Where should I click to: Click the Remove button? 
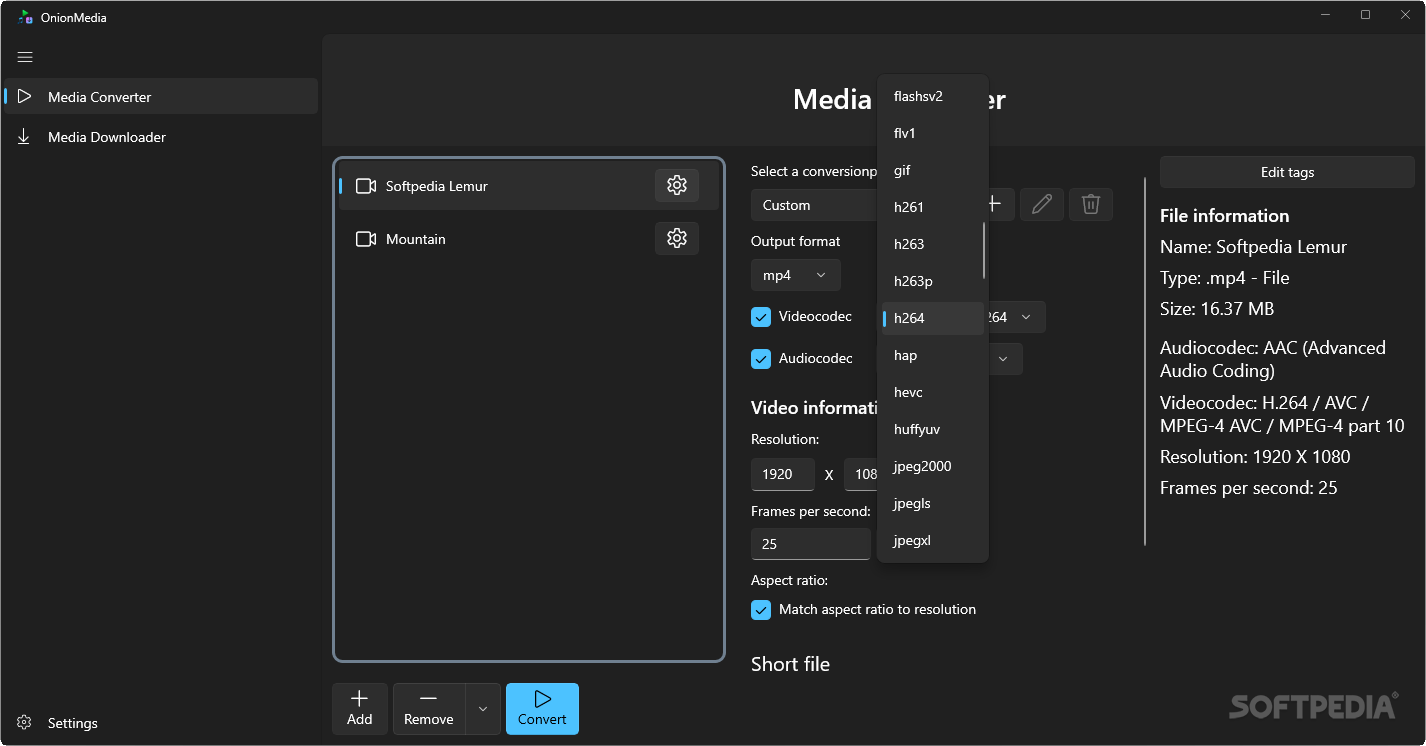point(429,708)
